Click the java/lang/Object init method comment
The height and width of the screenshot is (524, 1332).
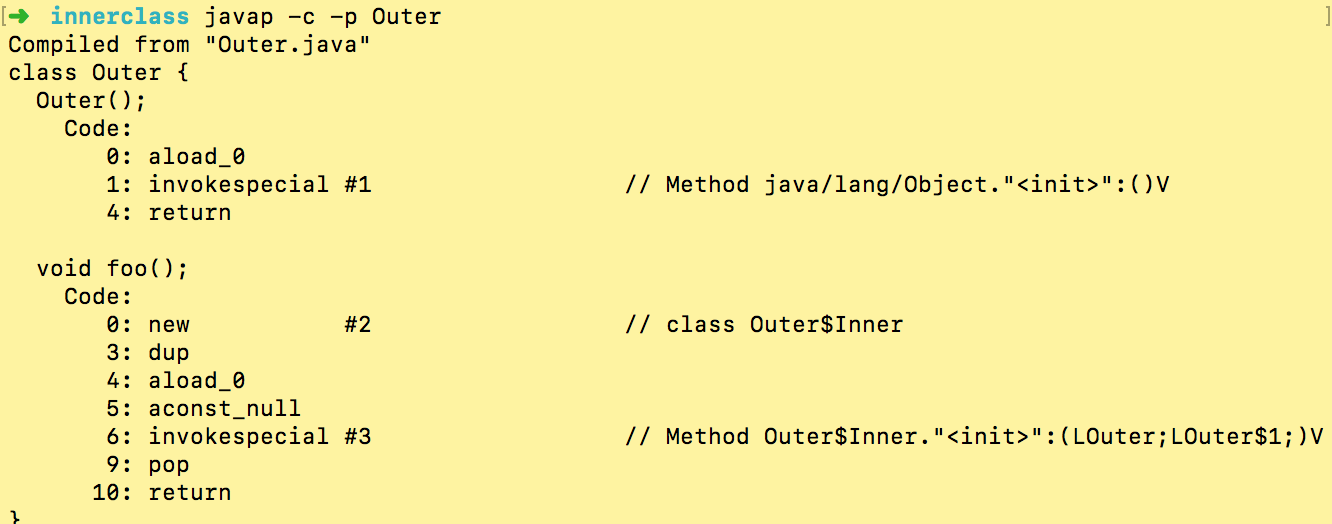point(897,184)
